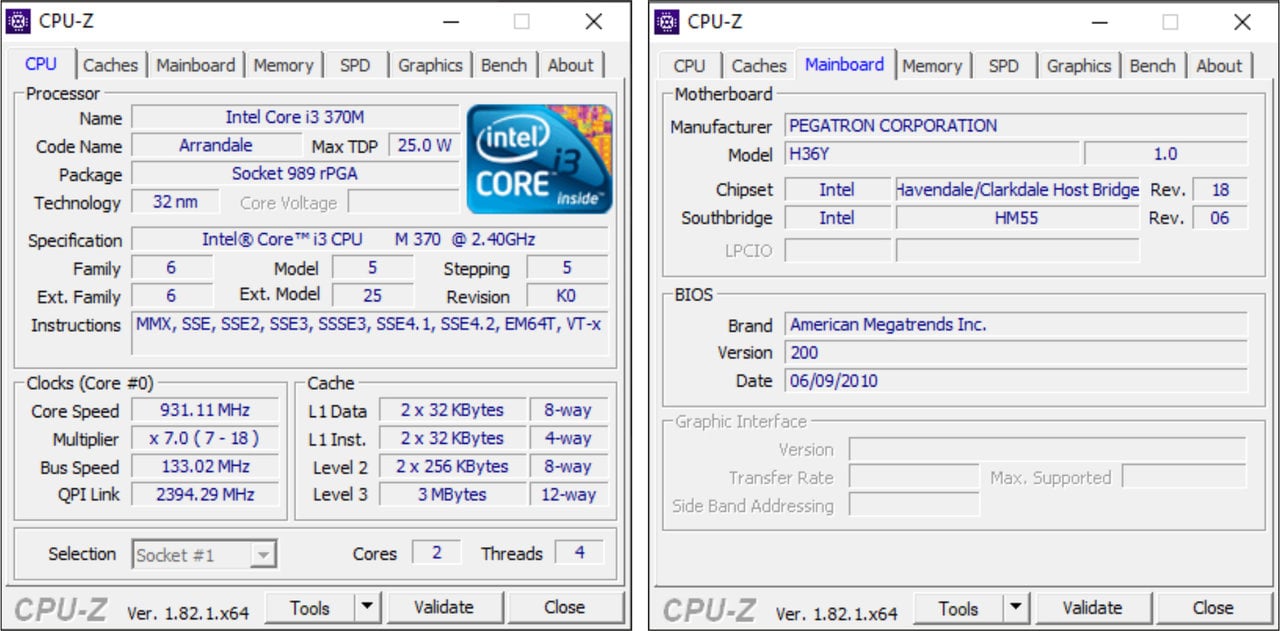Minimize the right CPU-Z window
The height and width of the screenshot is (631, 1280).
1099,21
